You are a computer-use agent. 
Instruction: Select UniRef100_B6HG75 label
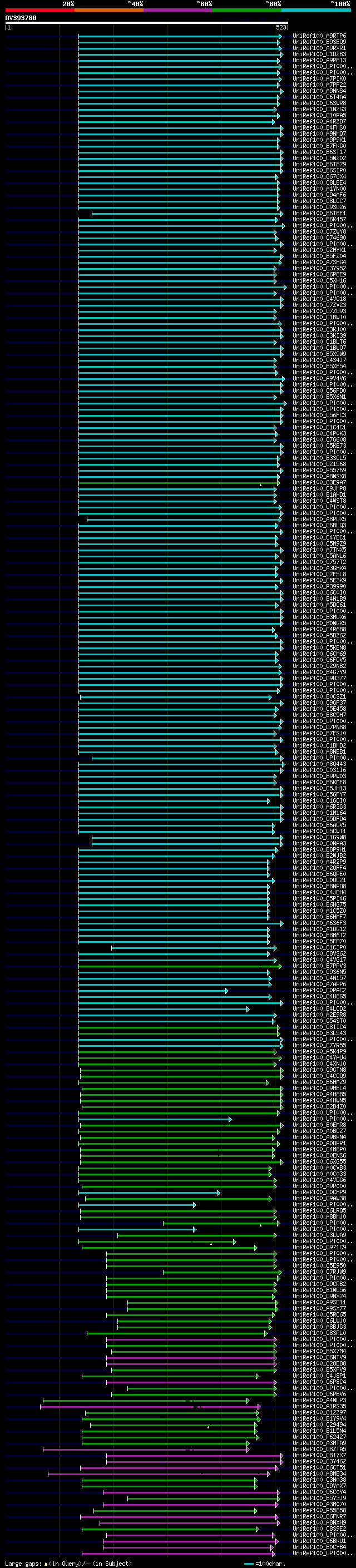319,904
